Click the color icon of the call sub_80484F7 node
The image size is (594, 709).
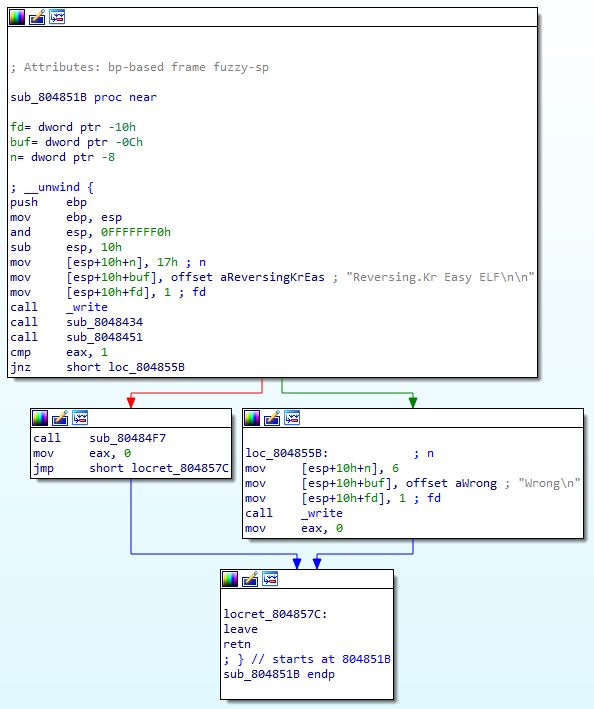point(40,418)
